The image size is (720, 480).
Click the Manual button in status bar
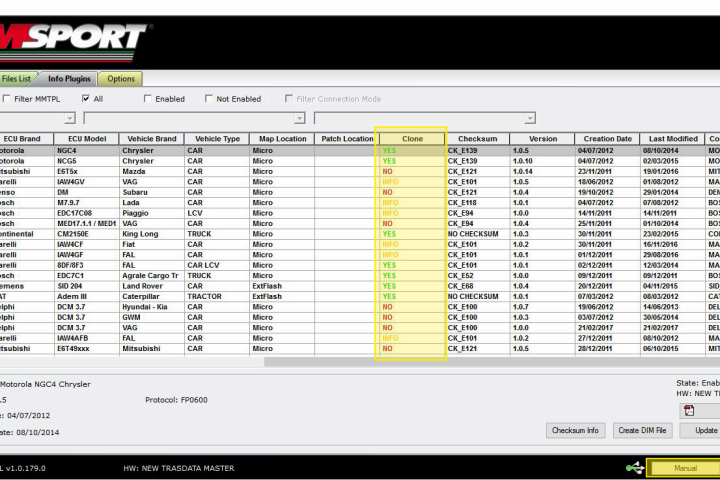pyautogui.click(x=684, y=468)
